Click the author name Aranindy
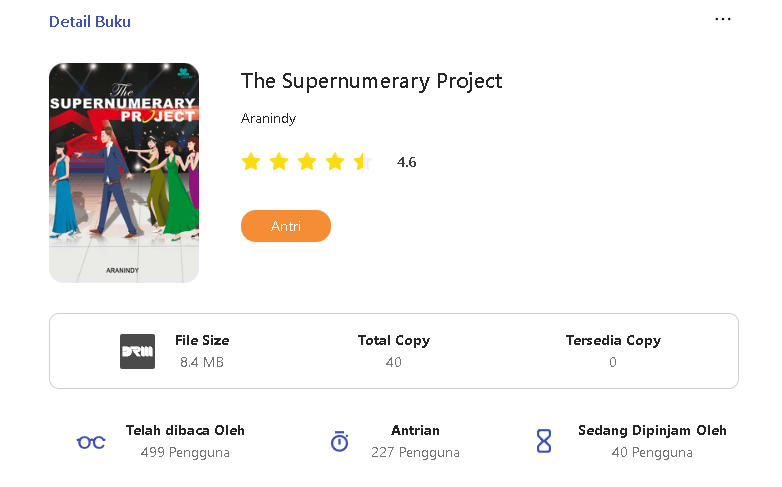 [x=268, y=118]
